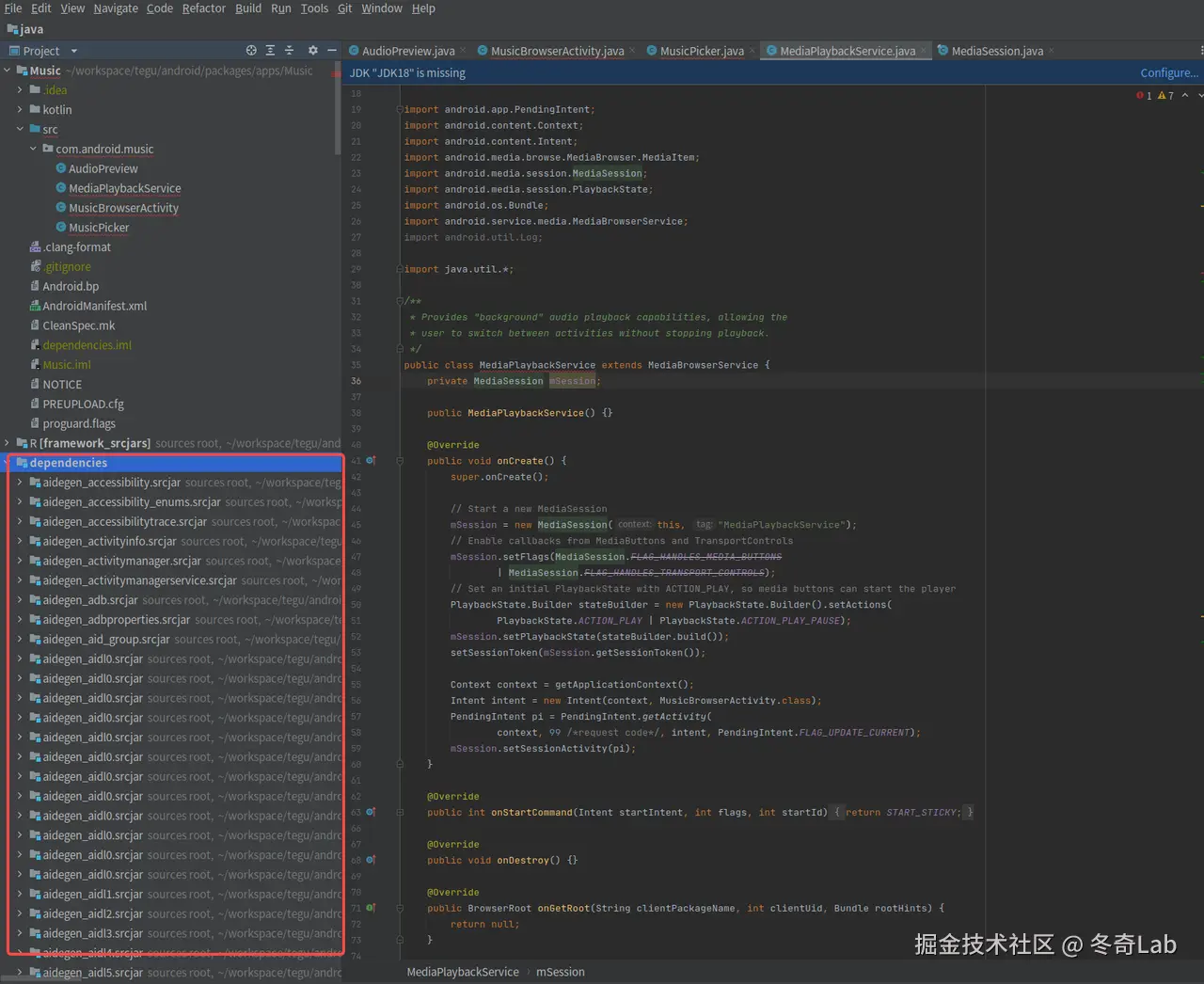Click the down arrow to jump to next problem
The height and width of the screenshot is (984, 1204).
[1200, 95]
